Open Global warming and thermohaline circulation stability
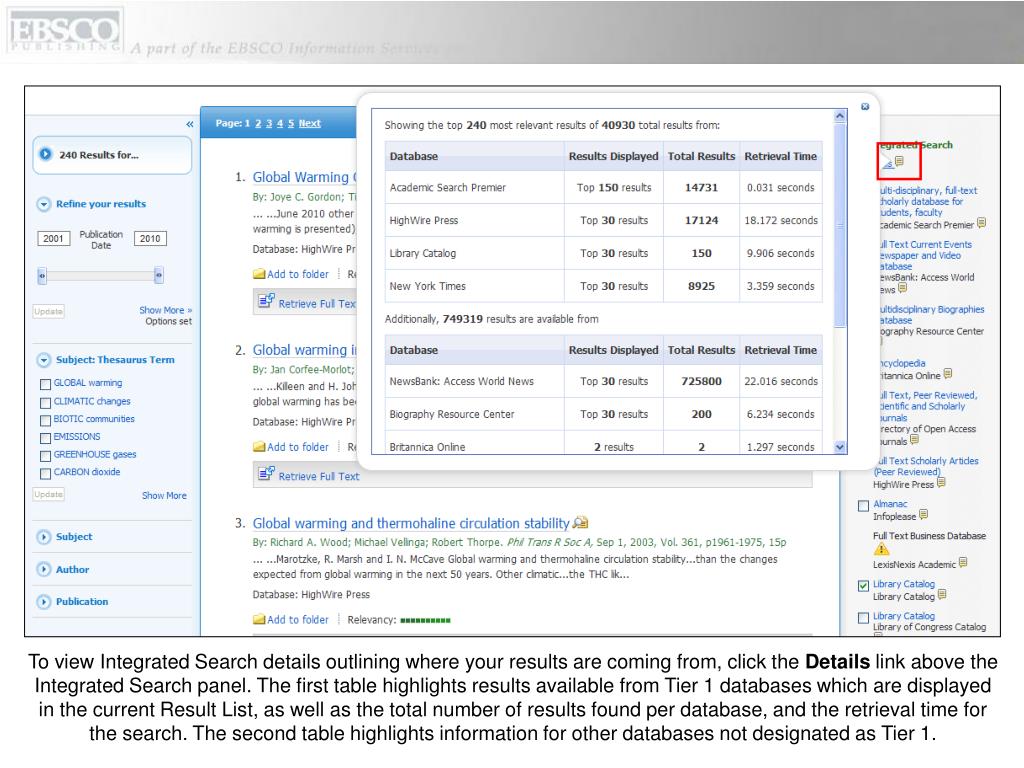The height and width of the screenshot is (768, 1024). point(411,523)
